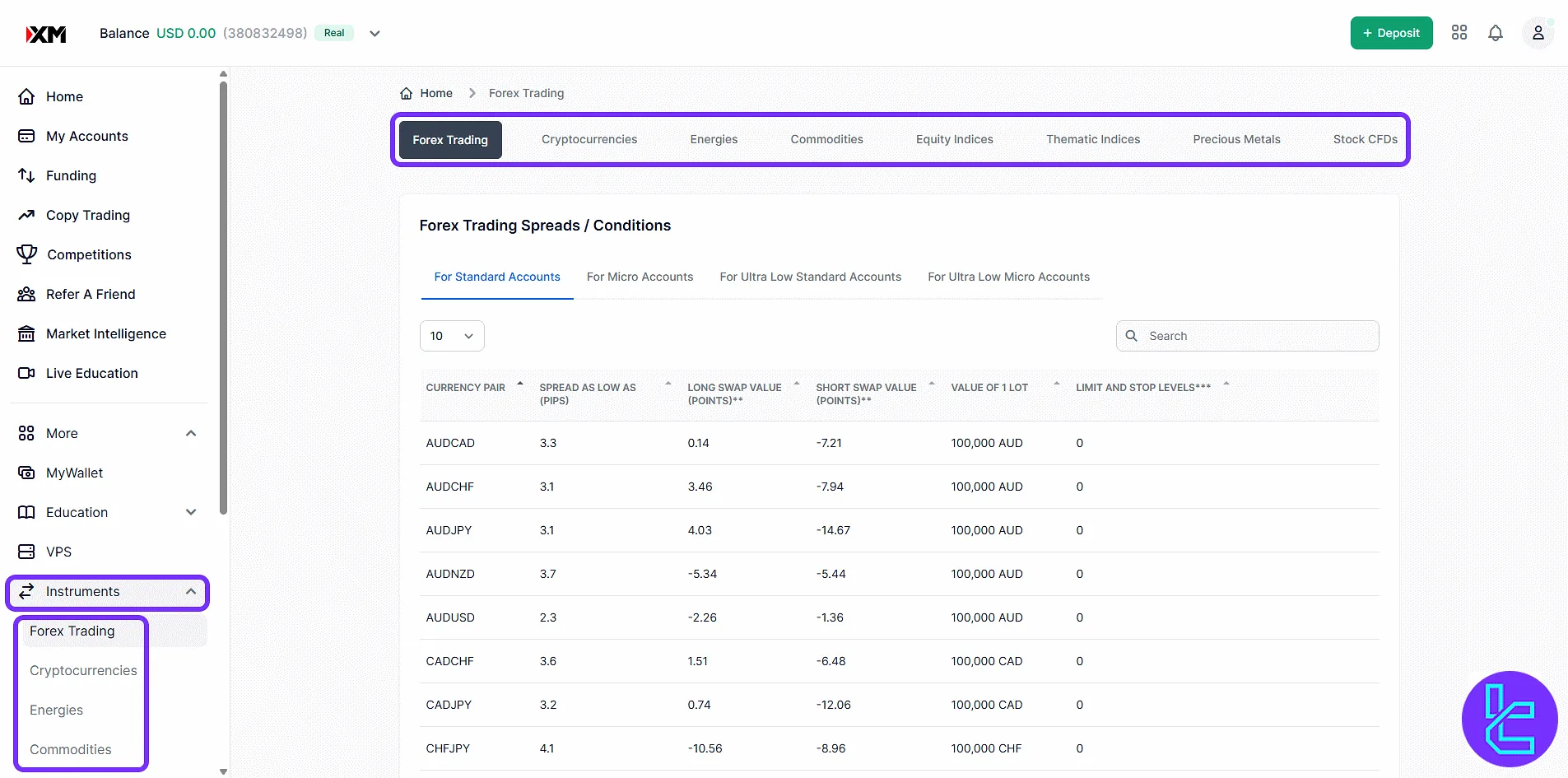Click the -14.67 short swap value
Viewport: 1568px width, 778px height.
pyautogui.click(x=833, y=530)
